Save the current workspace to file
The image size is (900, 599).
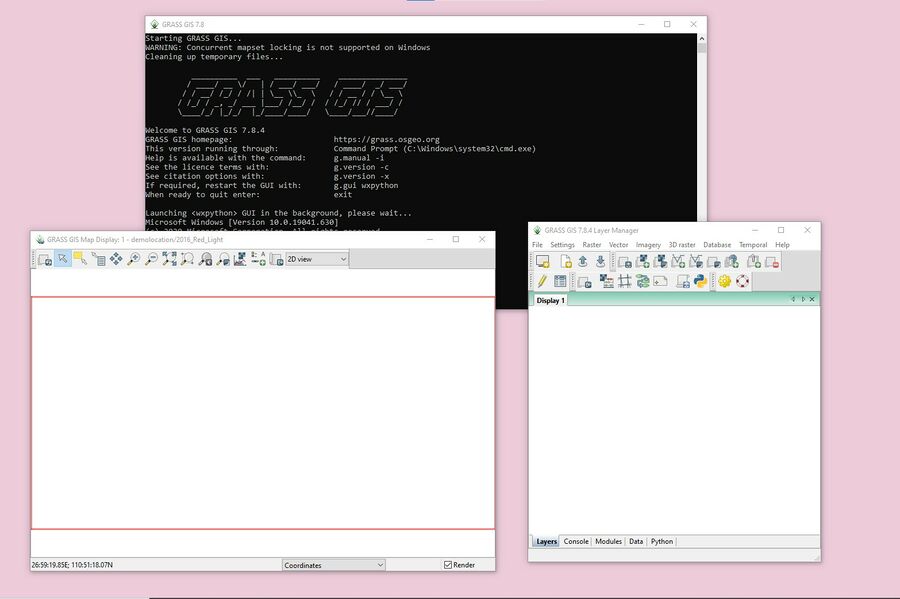[x=601, y=261]
